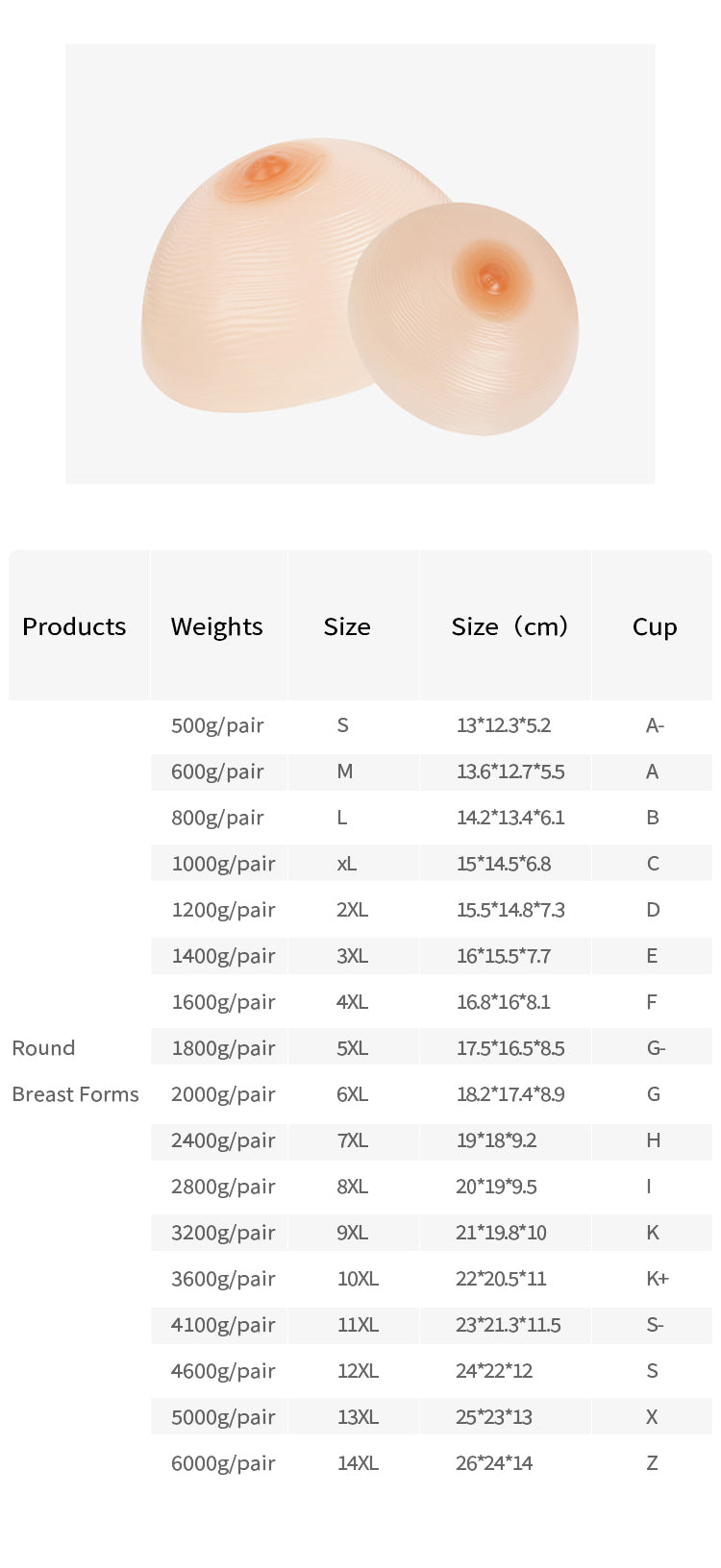Click the Round Breast Forms product label
This screenshot has height=1568, width=721.
[x=75, y=1071]
